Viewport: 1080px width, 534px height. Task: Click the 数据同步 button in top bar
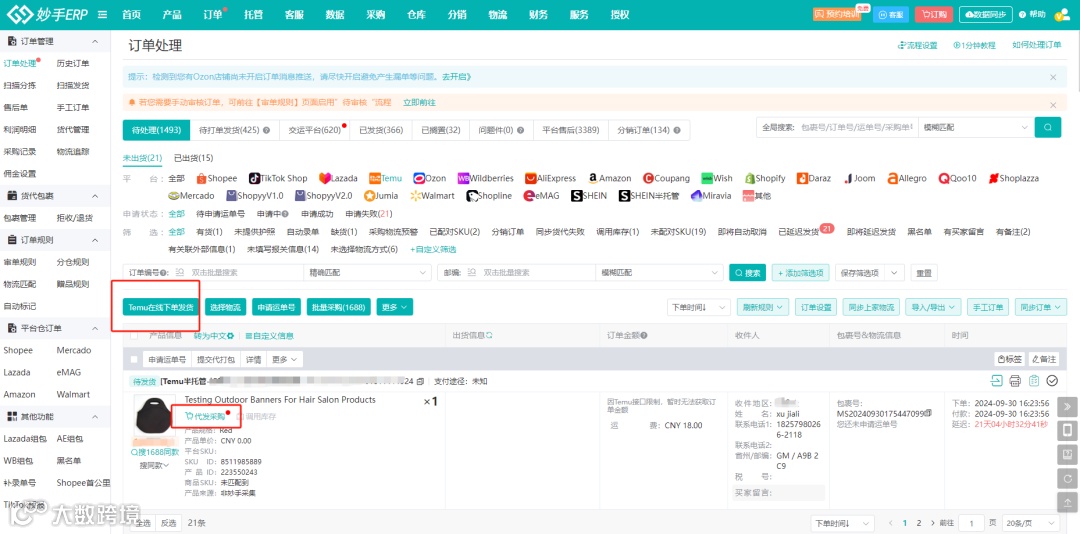987,14
